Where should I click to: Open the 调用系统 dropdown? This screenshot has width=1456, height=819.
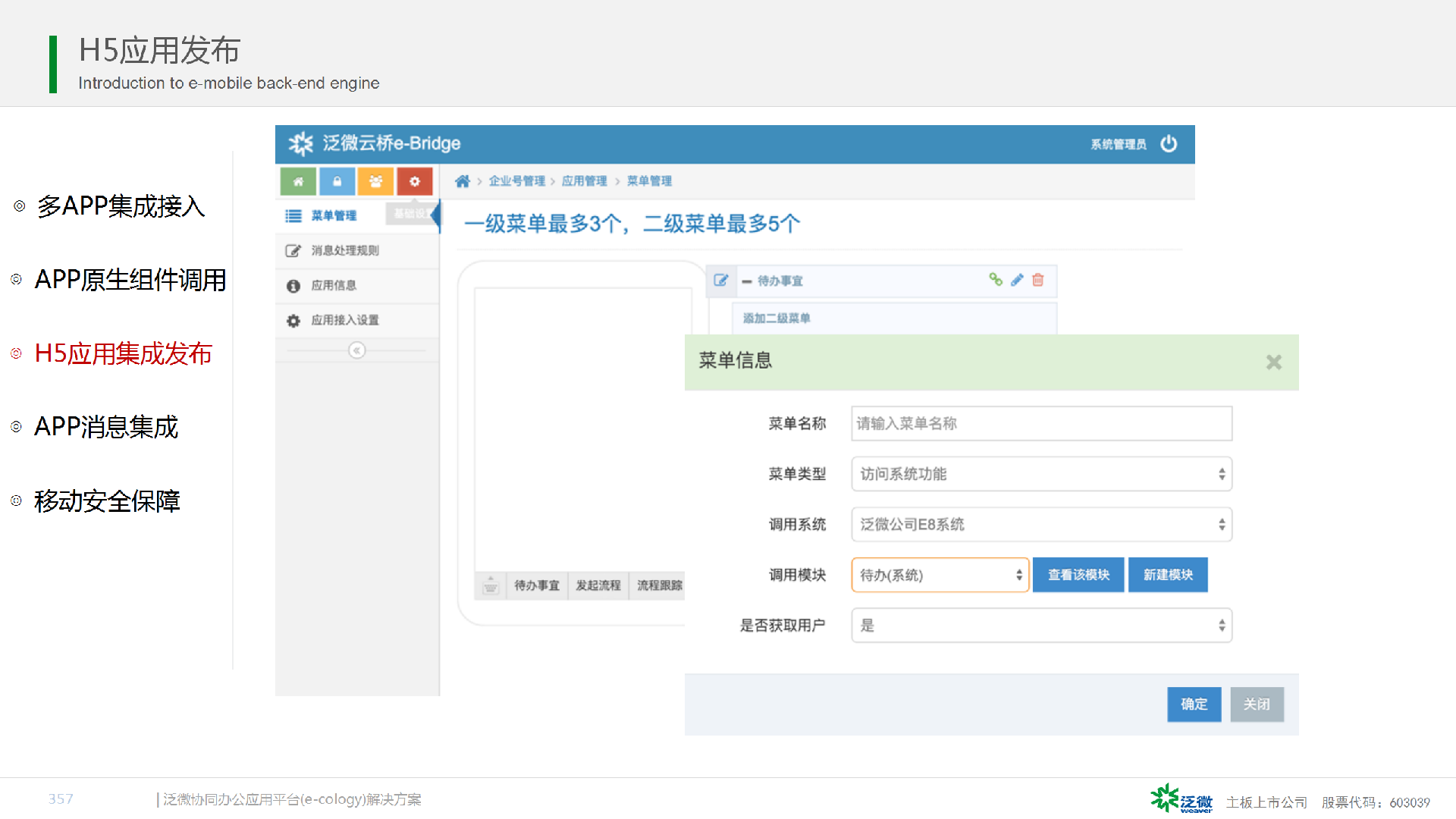click(x=1041, y=525)
